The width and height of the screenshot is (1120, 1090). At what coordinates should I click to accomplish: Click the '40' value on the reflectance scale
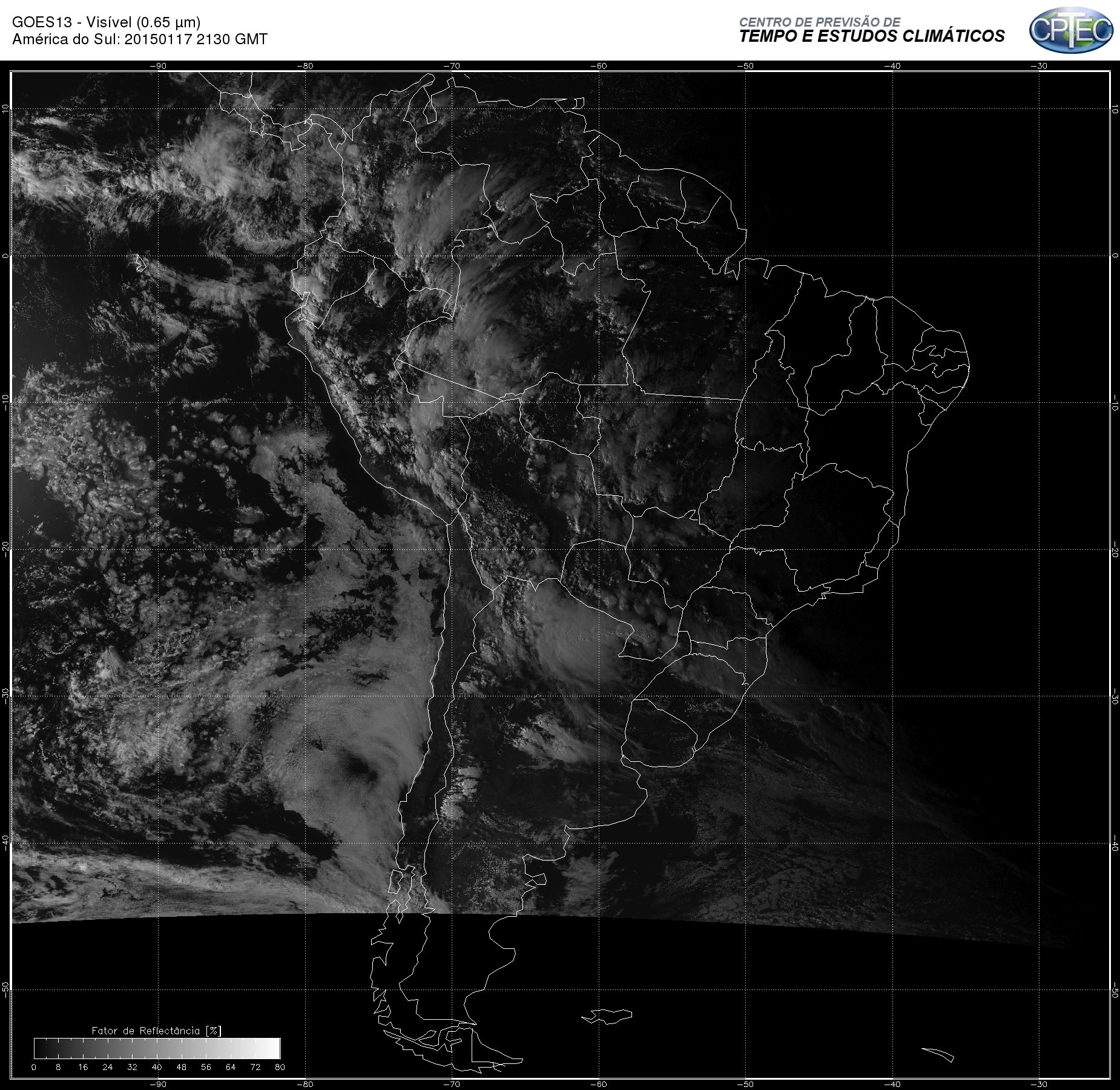click(x=157, y=1067)
